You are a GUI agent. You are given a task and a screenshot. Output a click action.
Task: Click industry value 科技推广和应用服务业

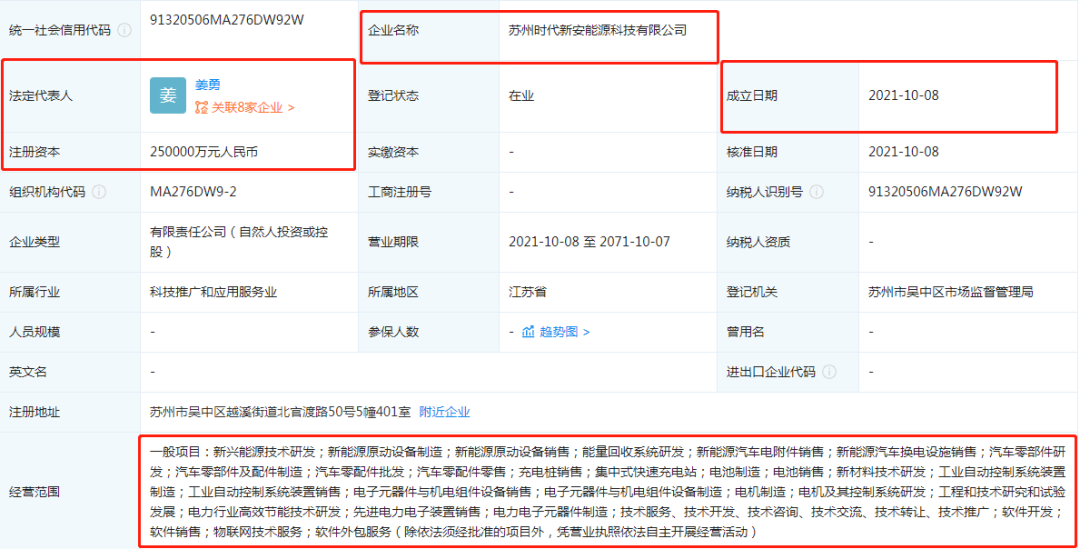pyautogui.click(x=214, y=292)
